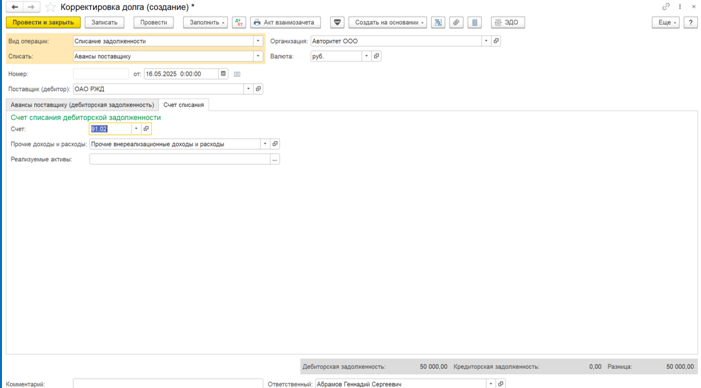The width and height of the screenshot is (701, 388).
Task: Open ОАО РЖД counterparty card icon
Action: 258,89
